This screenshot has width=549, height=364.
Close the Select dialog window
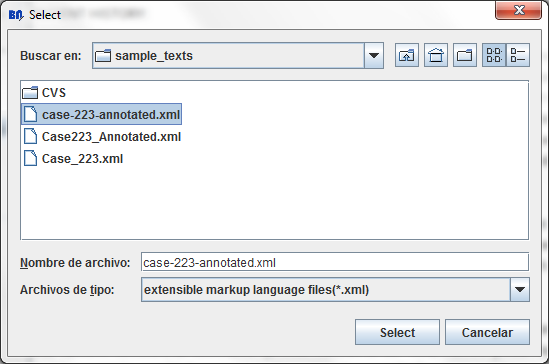point(519,10)
